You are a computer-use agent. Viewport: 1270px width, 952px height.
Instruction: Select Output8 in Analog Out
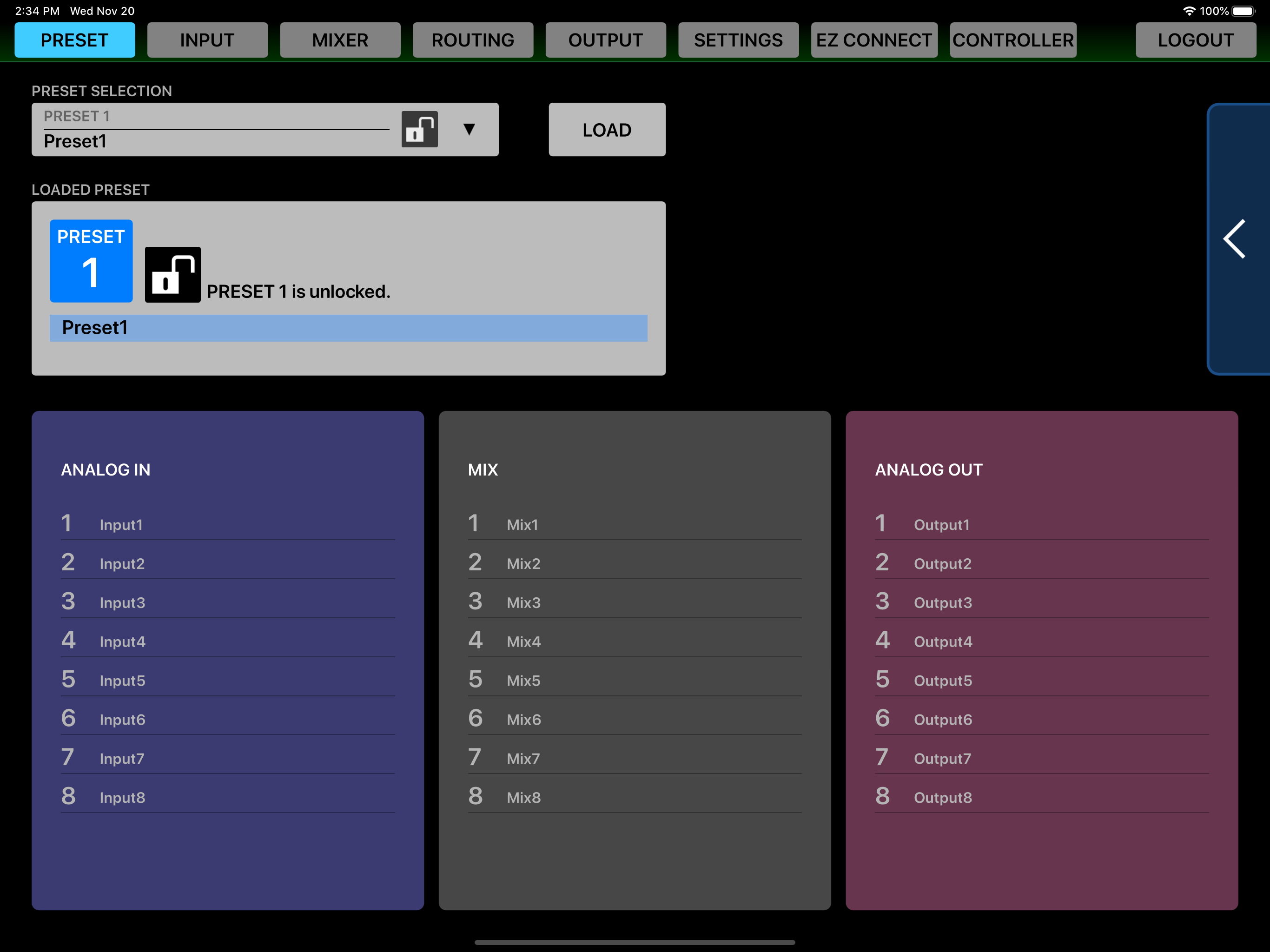coord(1042,797)
